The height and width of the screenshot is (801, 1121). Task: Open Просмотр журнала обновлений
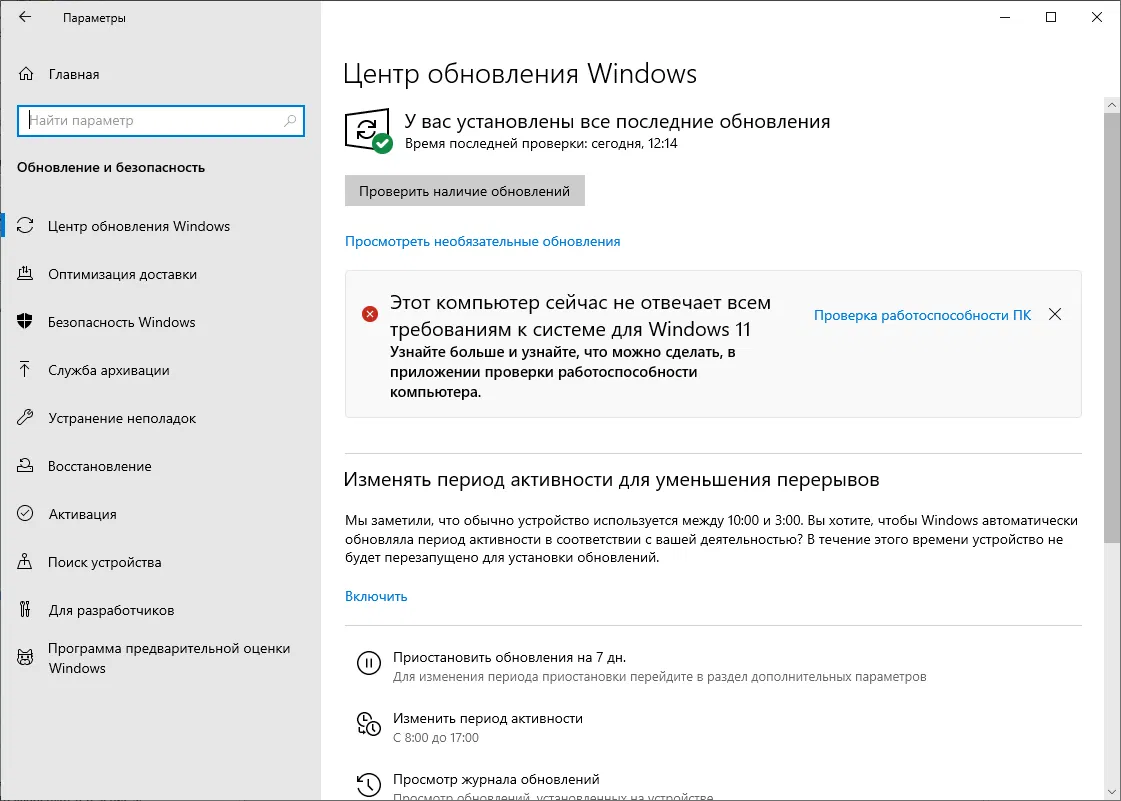[x=496, y=779]
